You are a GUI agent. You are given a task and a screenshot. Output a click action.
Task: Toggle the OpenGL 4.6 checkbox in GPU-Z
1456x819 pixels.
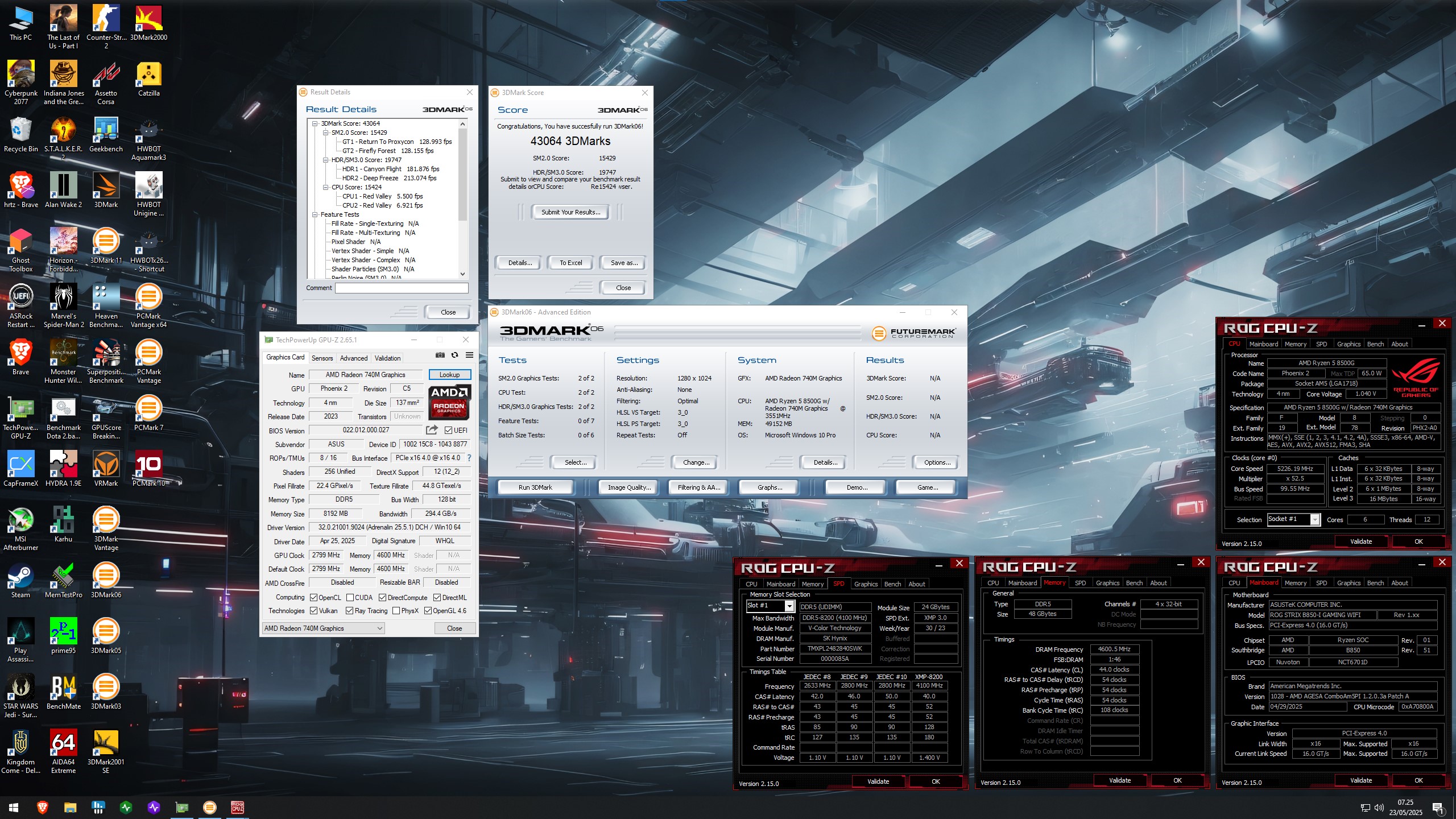428,611
